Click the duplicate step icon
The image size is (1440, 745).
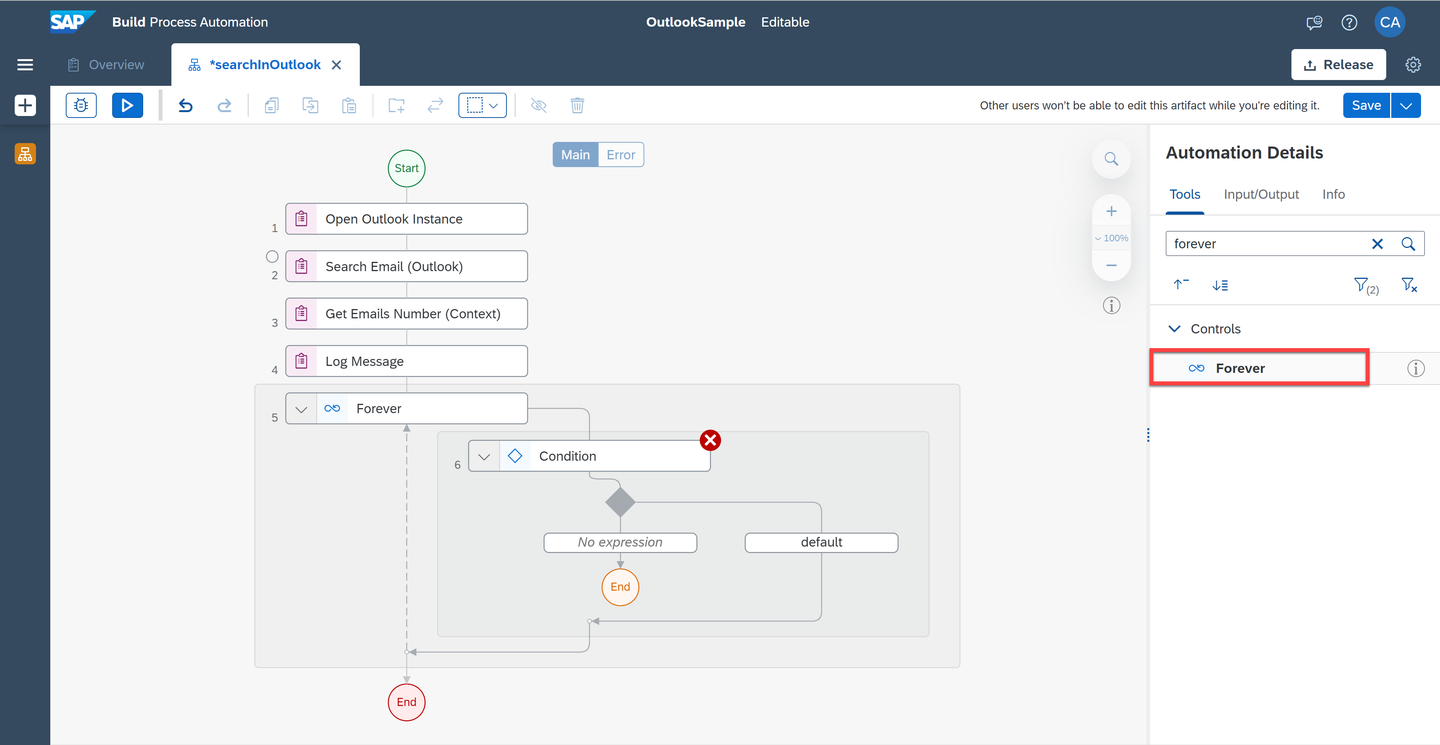[x=310, y=105]
